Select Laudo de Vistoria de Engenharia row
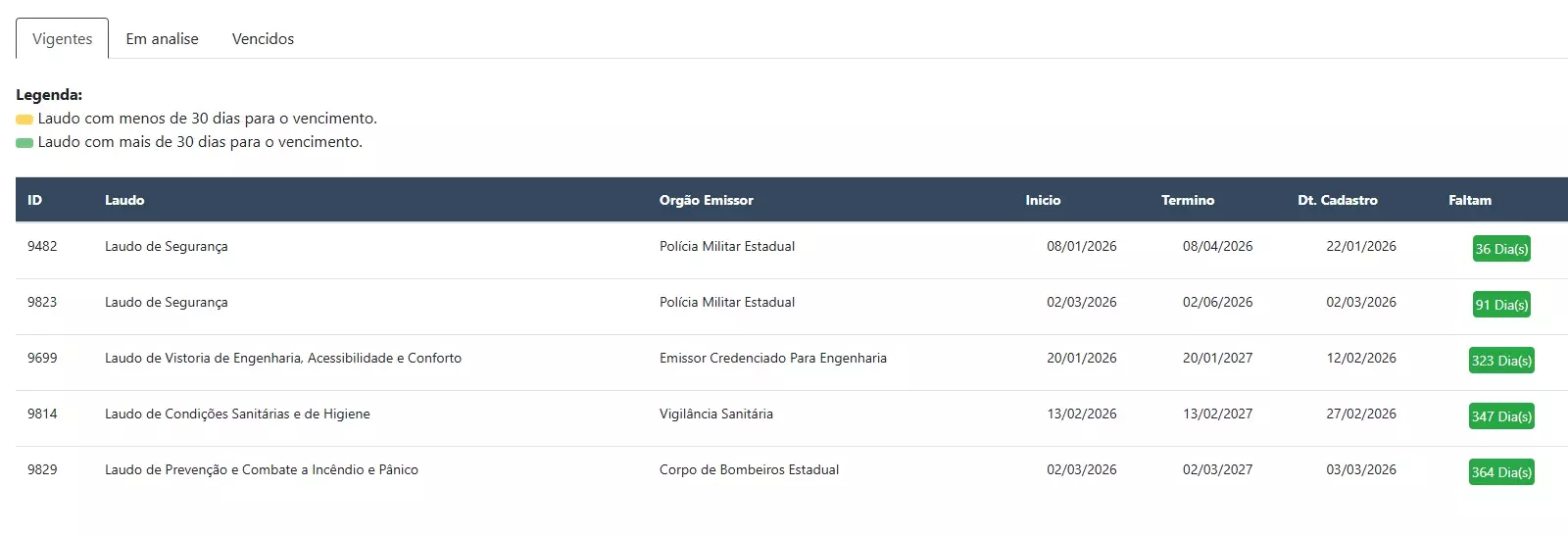This screenshot has height=536, width=1568. (282, 359)
